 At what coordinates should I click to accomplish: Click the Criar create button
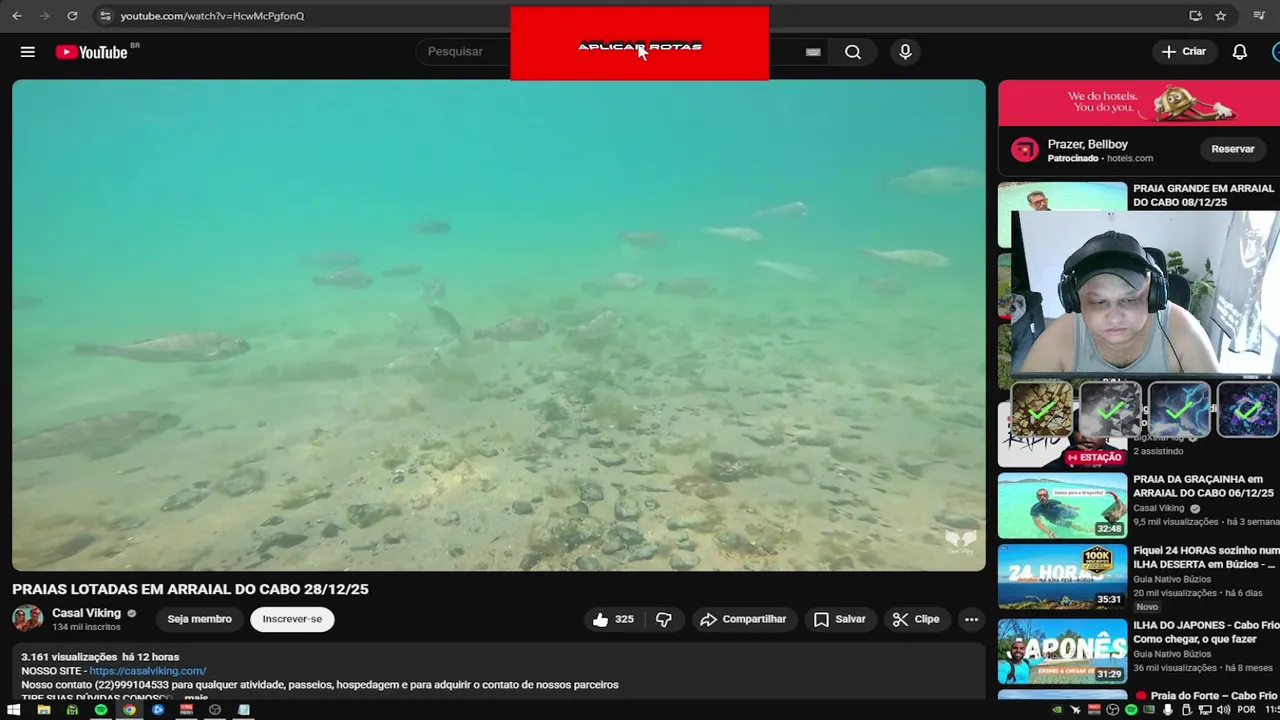pyautogui.click(x=1184, y=52)
